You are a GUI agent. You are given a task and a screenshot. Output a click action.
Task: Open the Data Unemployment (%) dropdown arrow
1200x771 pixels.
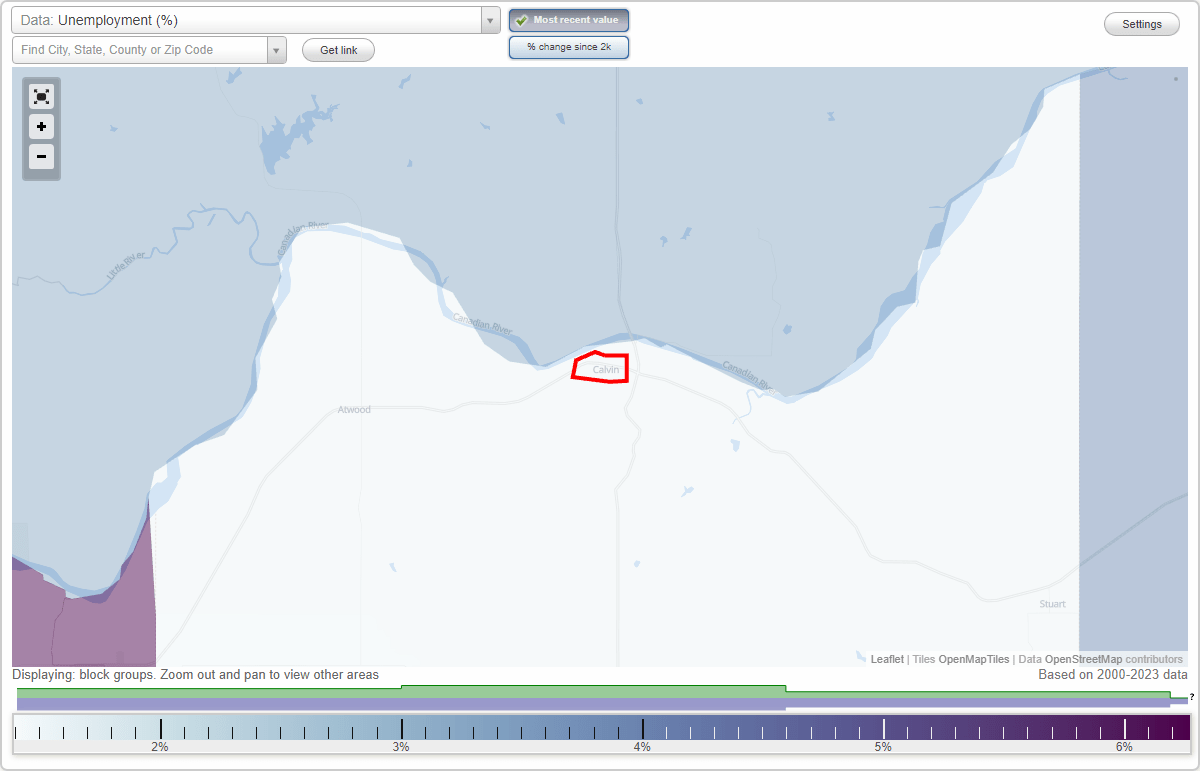tap(490, 20)
